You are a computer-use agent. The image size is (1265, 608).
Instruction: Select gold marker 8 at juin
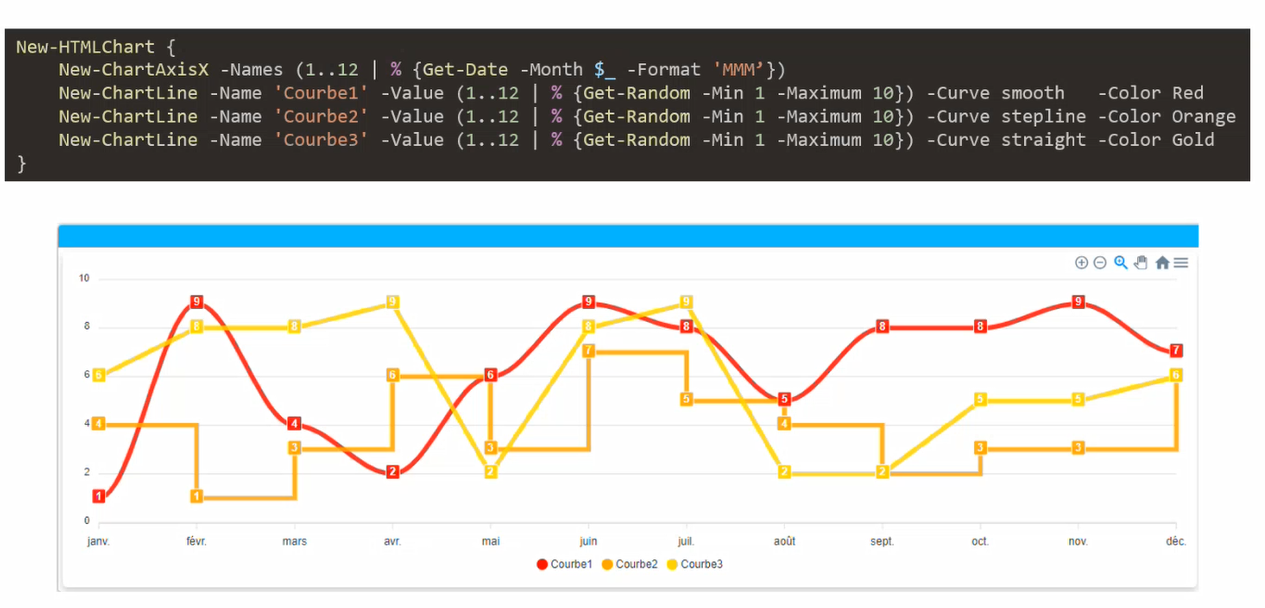coord(589,326)
